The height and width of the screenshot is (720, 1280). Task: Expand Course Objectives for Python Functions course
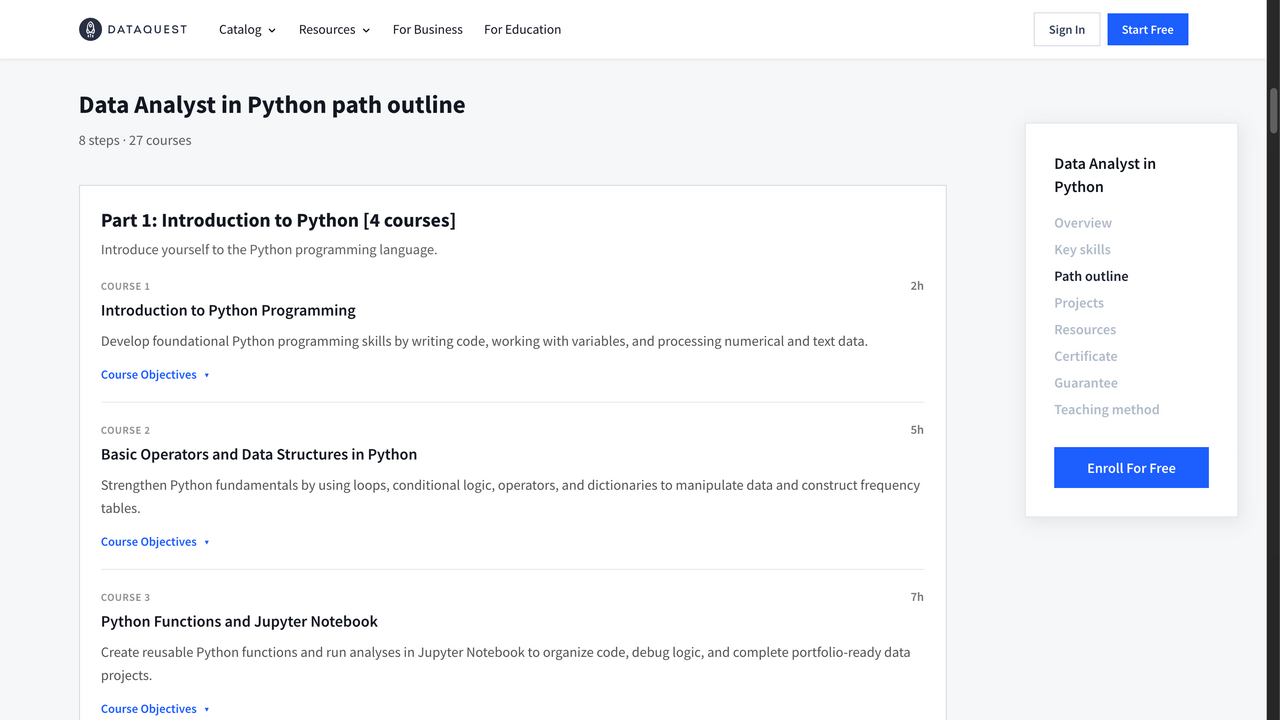click(155, 709)
